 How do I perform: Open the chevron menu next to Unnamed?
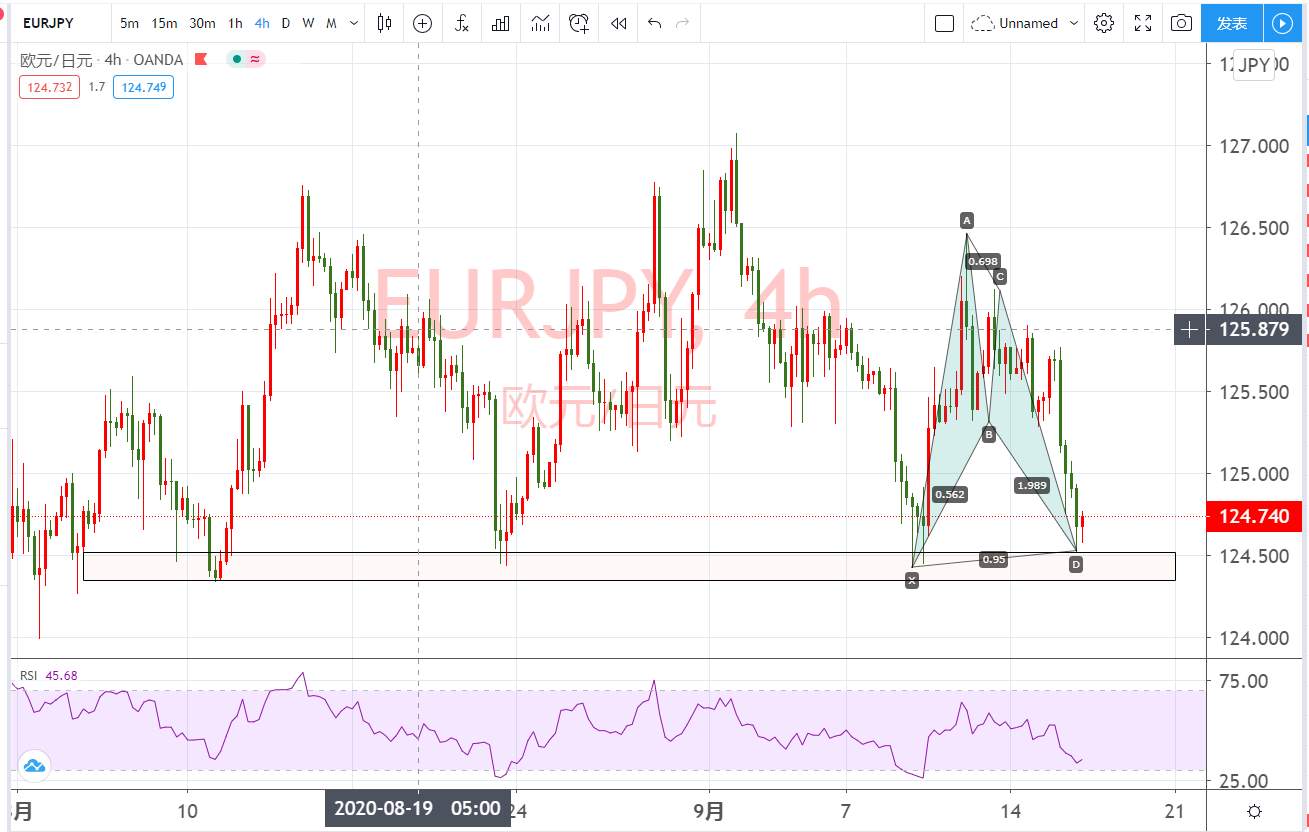[x=1074, y=23]
